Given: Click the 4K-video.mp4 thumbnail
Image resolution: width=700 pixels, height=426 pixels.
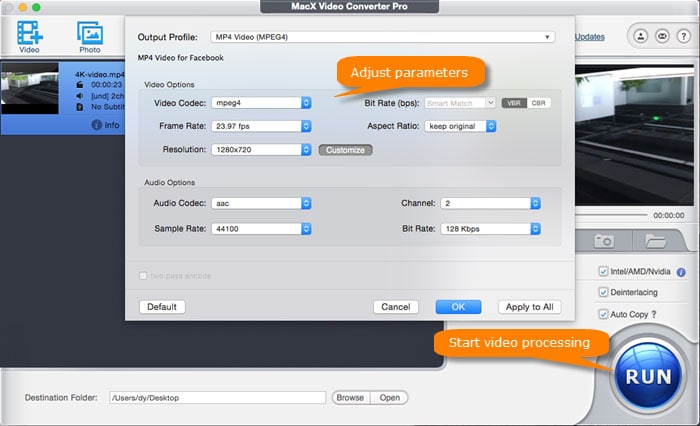Looking at the screenshot, I should (29, 88).
